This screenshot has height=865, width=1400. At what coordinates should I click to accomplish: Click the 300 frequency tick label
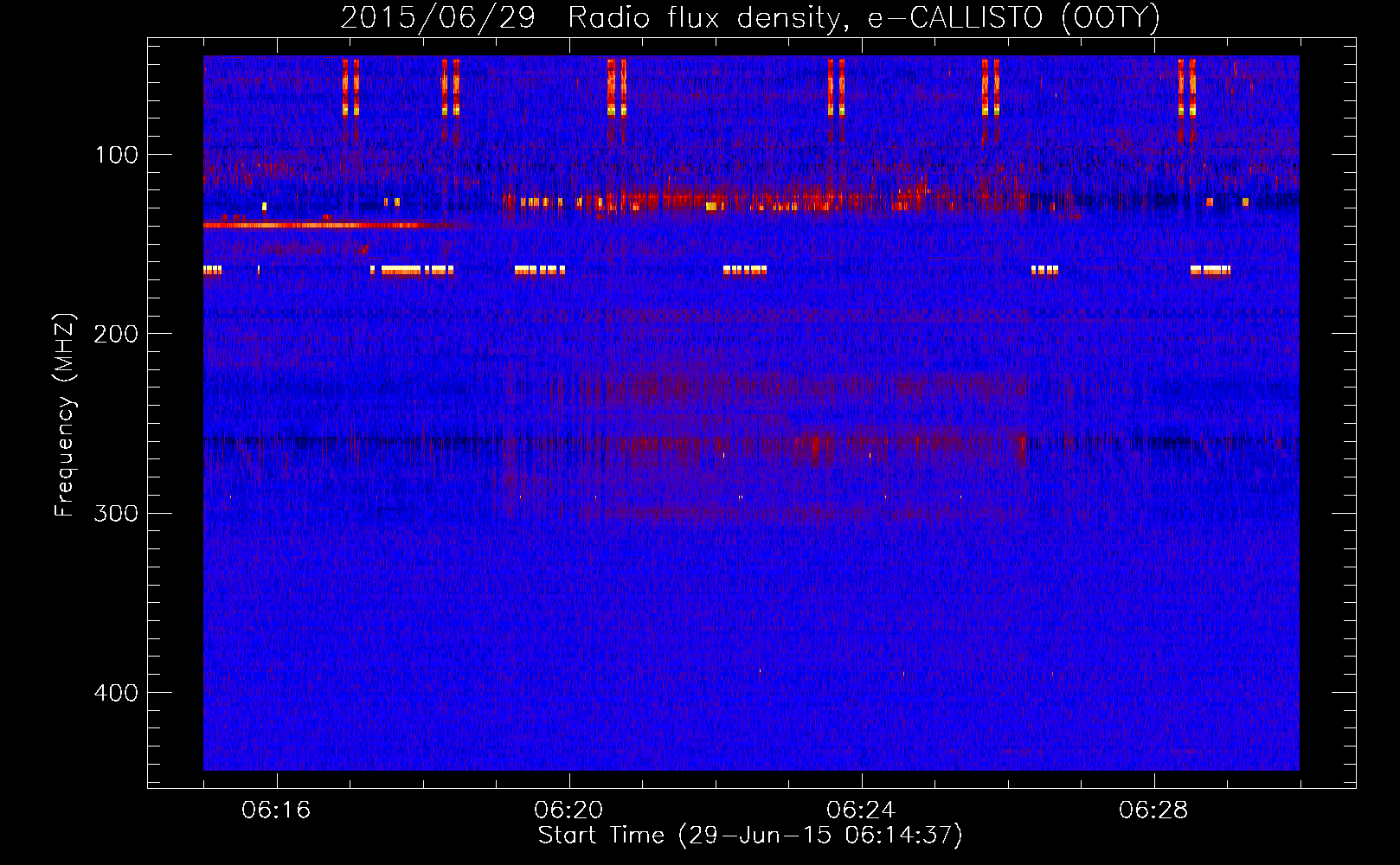point(116,513)
